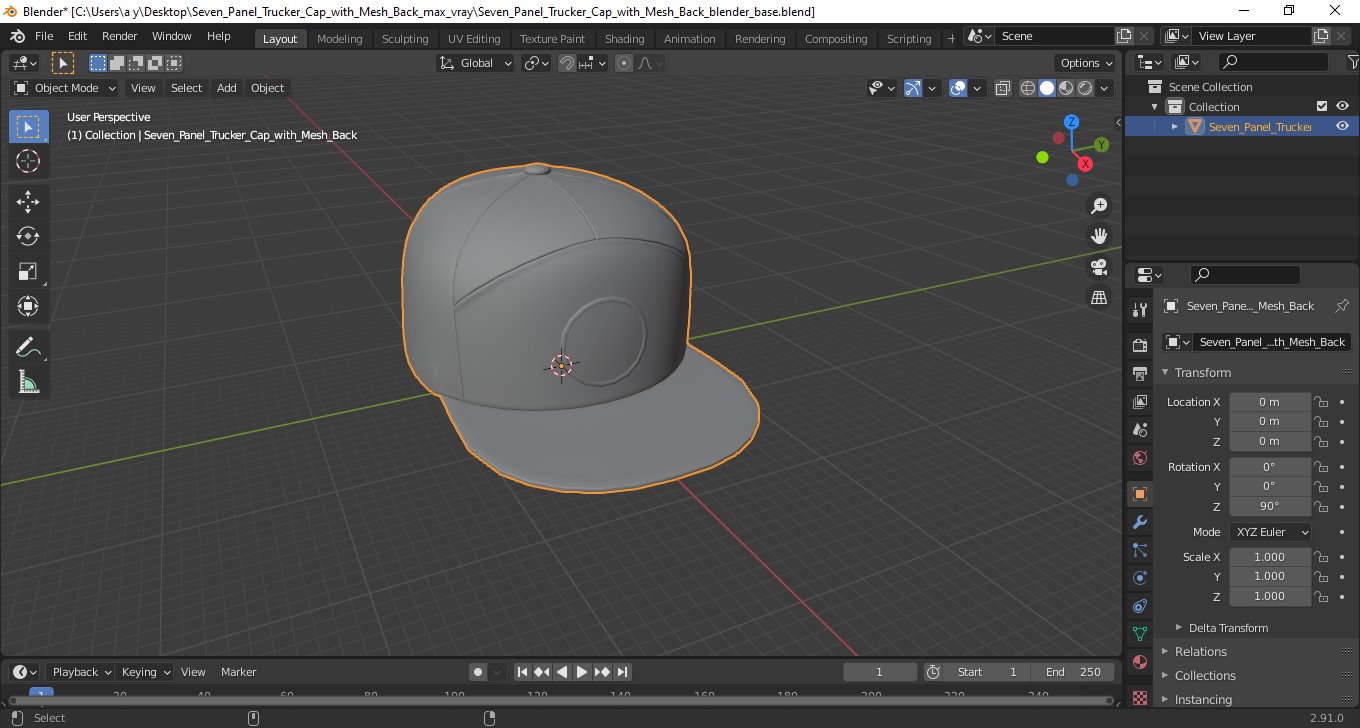Open the Tool properties tab

pos(1139,310)
